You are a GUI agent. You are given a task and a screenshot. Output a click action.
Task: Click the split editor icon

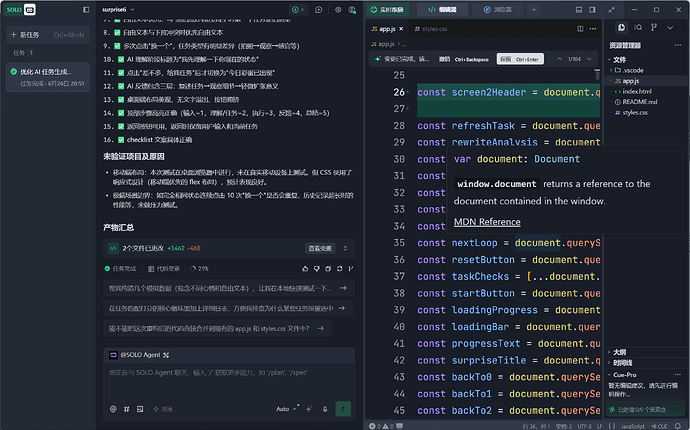[580, 29]
